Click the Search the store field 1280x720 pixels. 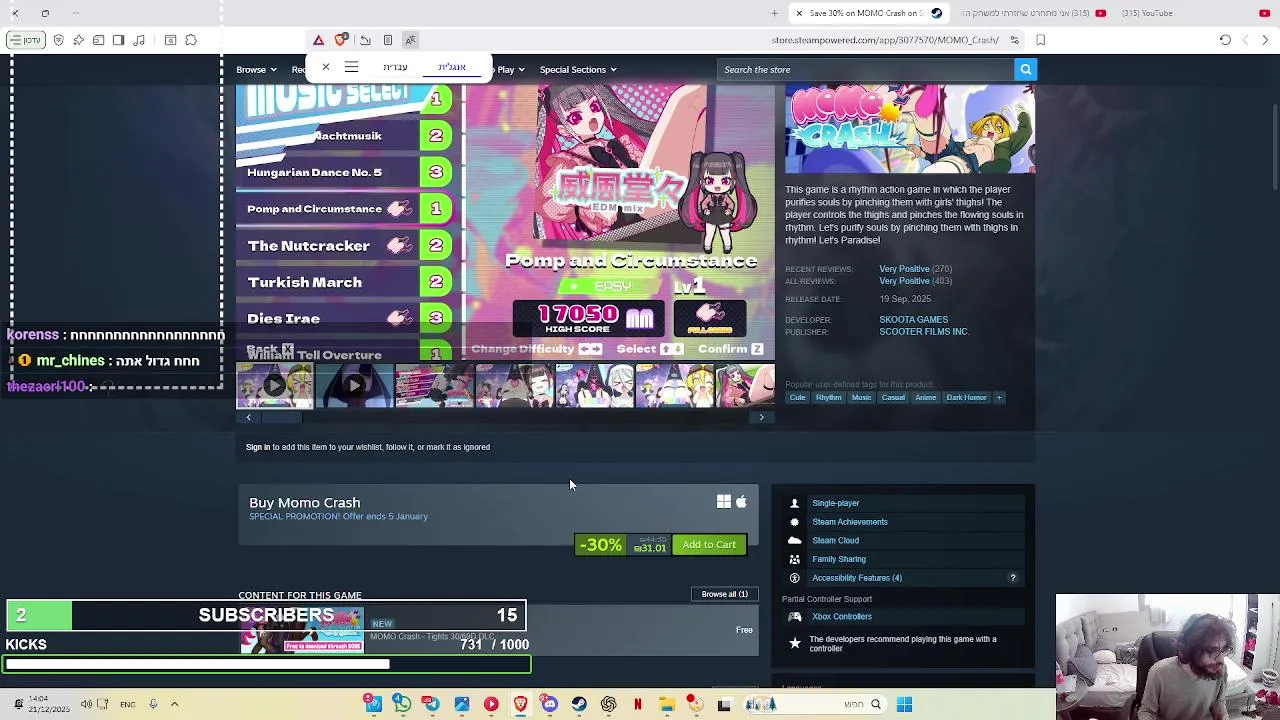pos(866,69)
